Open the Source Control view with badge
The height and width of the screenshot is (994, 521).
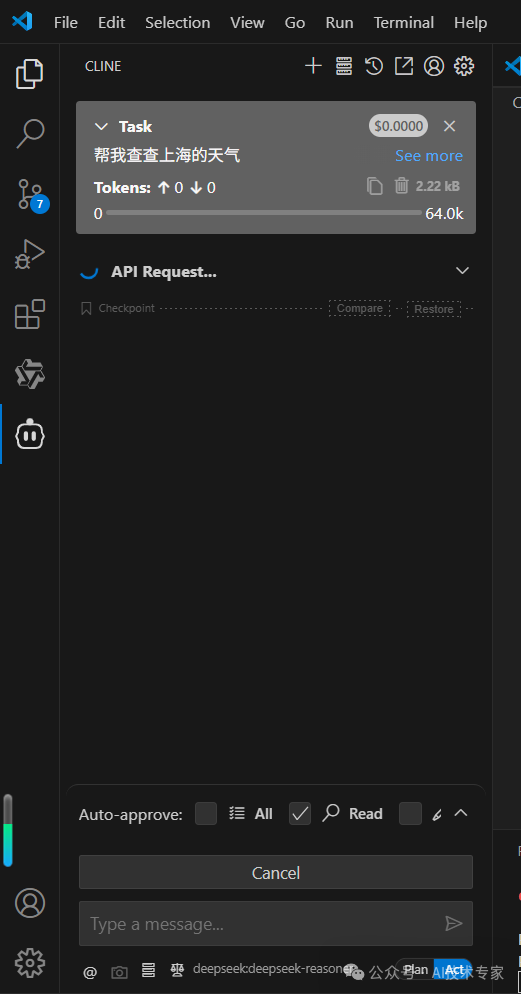(x=29, y=195)
